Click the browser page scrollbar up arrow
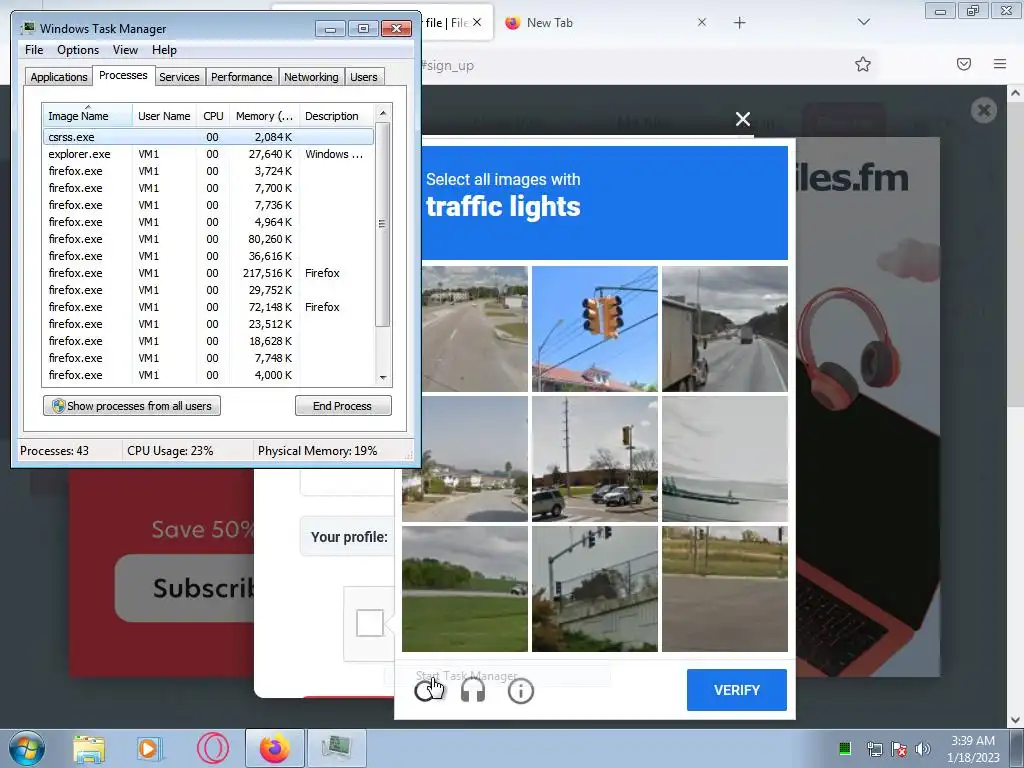 point(1016,93)
